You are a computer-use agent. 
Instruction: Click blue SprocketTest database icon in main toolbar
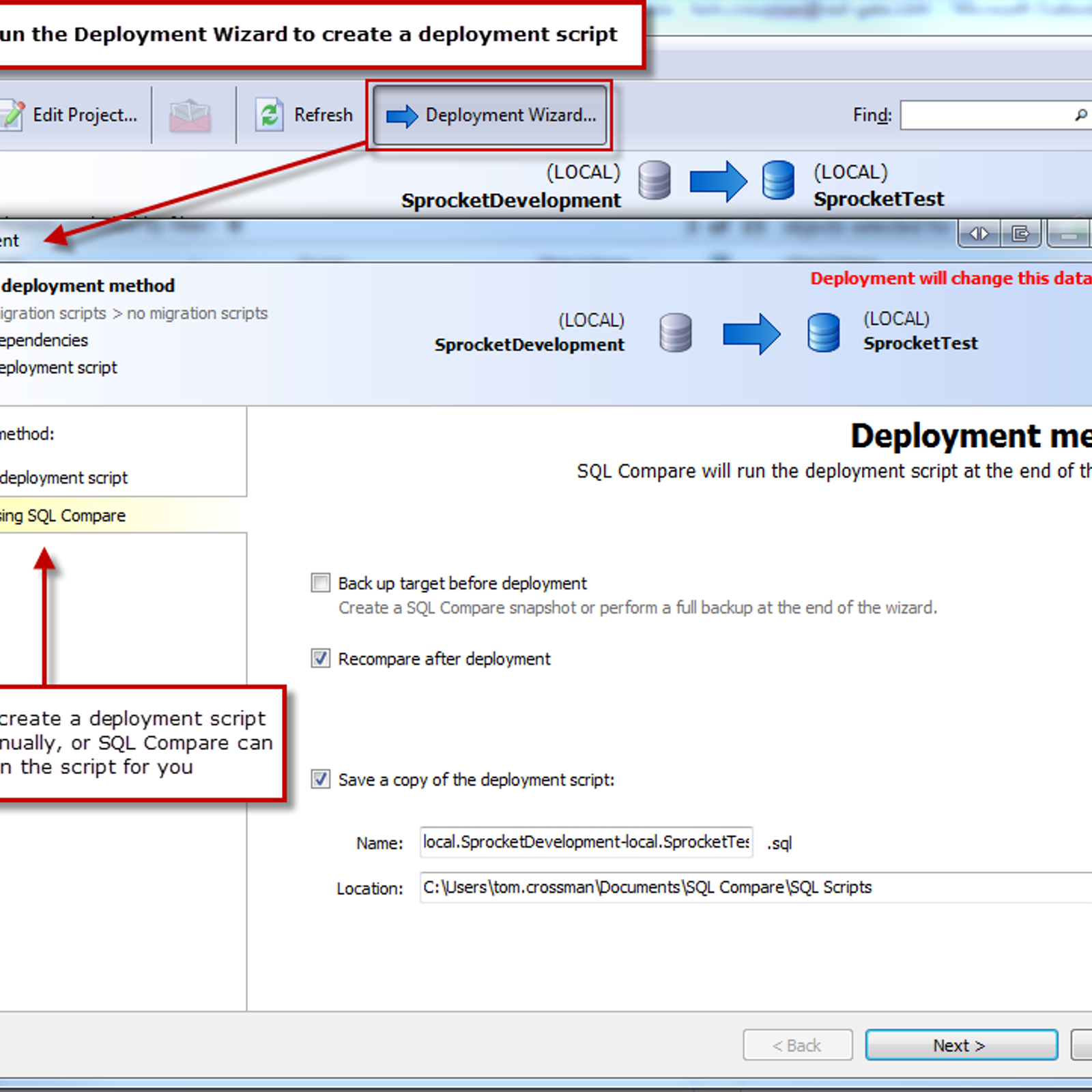[x=778, y=180]
